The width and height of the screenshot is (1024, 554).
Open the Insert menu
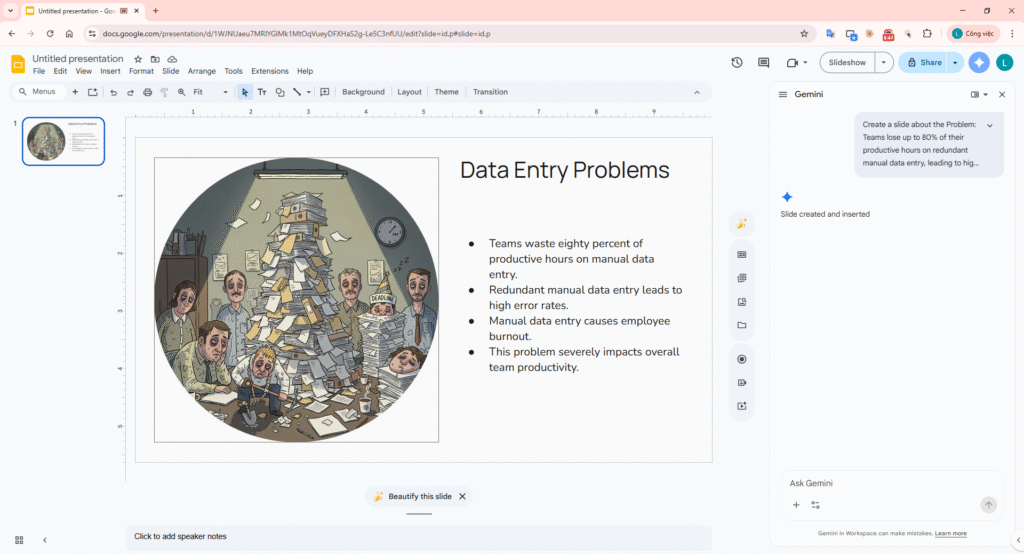click(x=110, y=71)
